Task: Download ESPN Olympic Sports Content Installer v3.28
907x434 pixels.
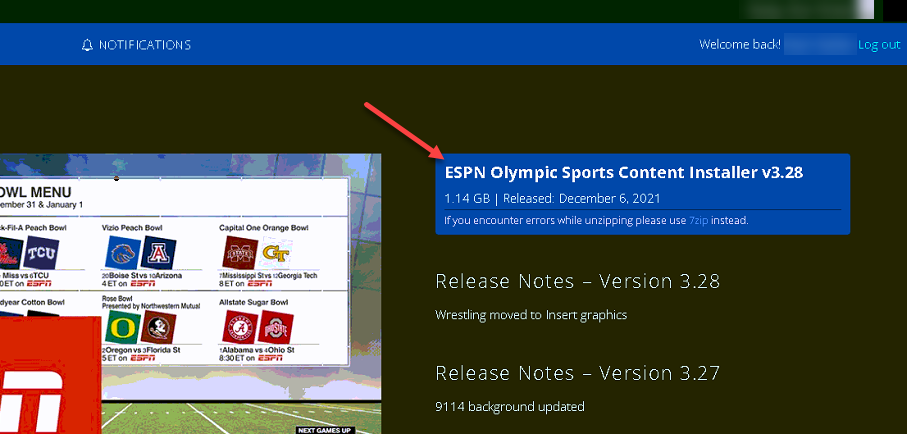Action: [x=623, y=173]
